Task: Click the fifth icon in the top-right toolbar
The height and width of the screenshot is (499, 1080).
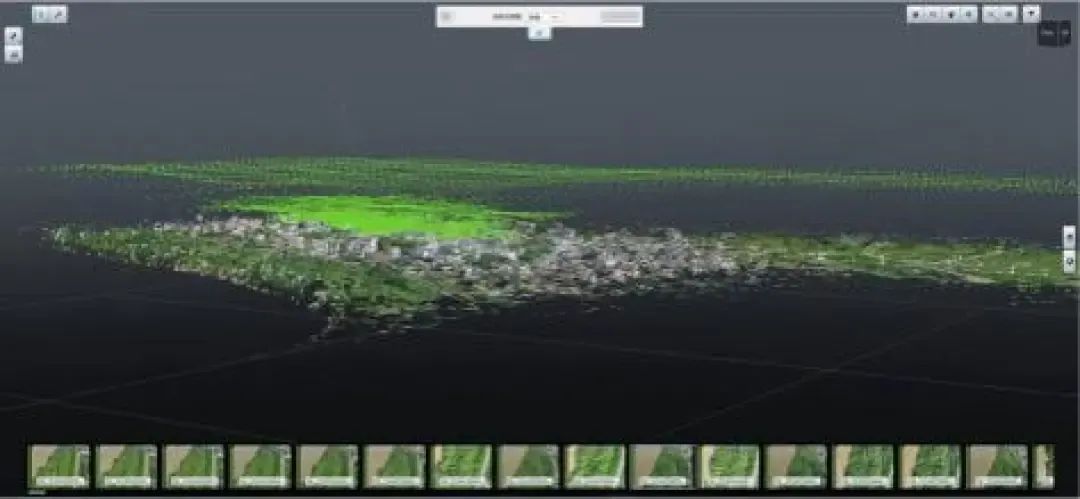Action: [x=992, y=14]
